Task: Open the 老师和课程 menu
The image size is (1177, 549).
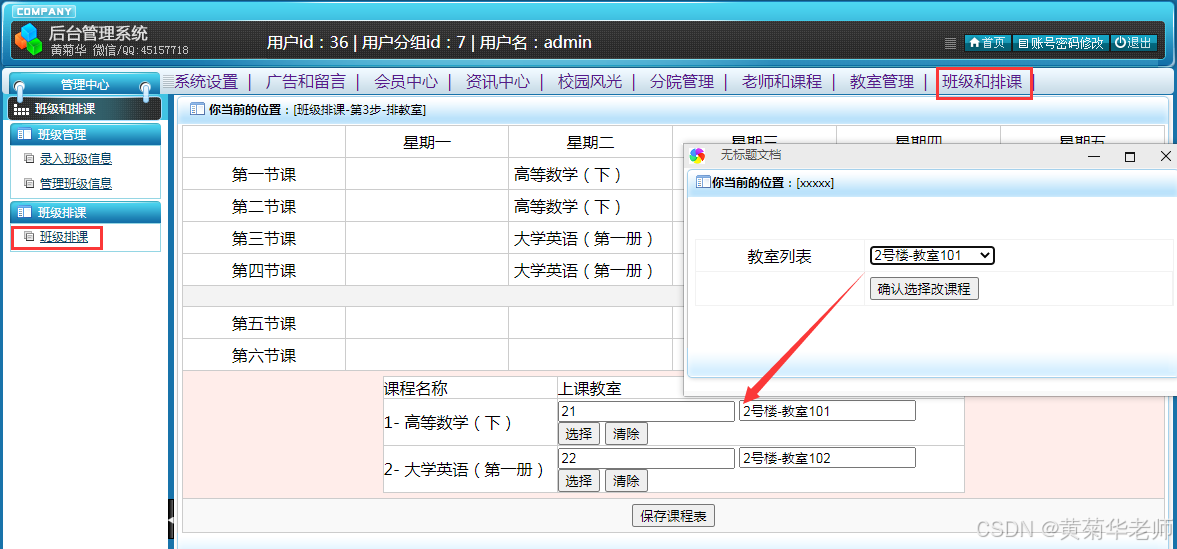Action: [781, 82]
